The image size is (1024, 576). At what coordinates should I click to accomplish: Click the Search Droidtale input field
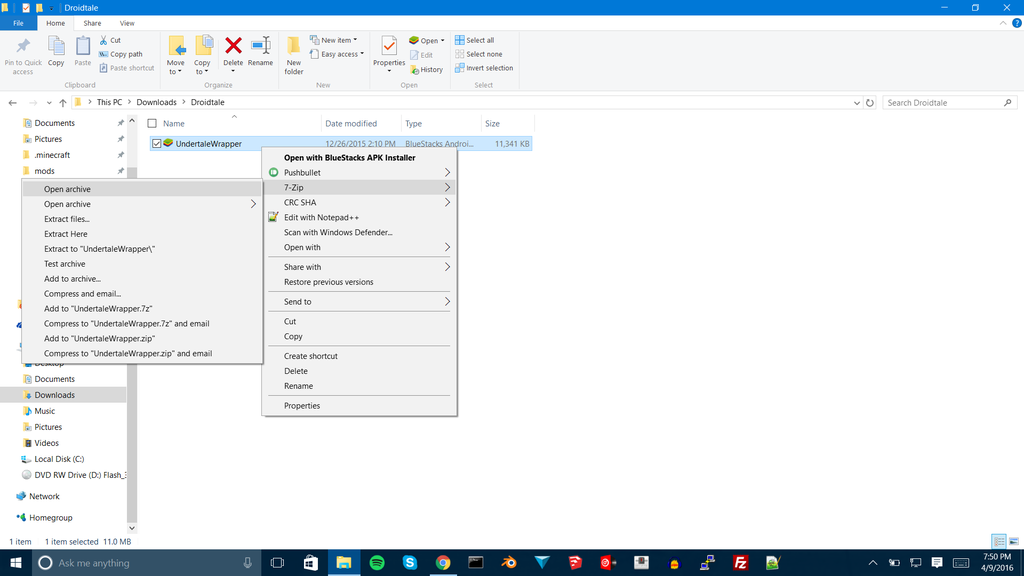(942, 102)
